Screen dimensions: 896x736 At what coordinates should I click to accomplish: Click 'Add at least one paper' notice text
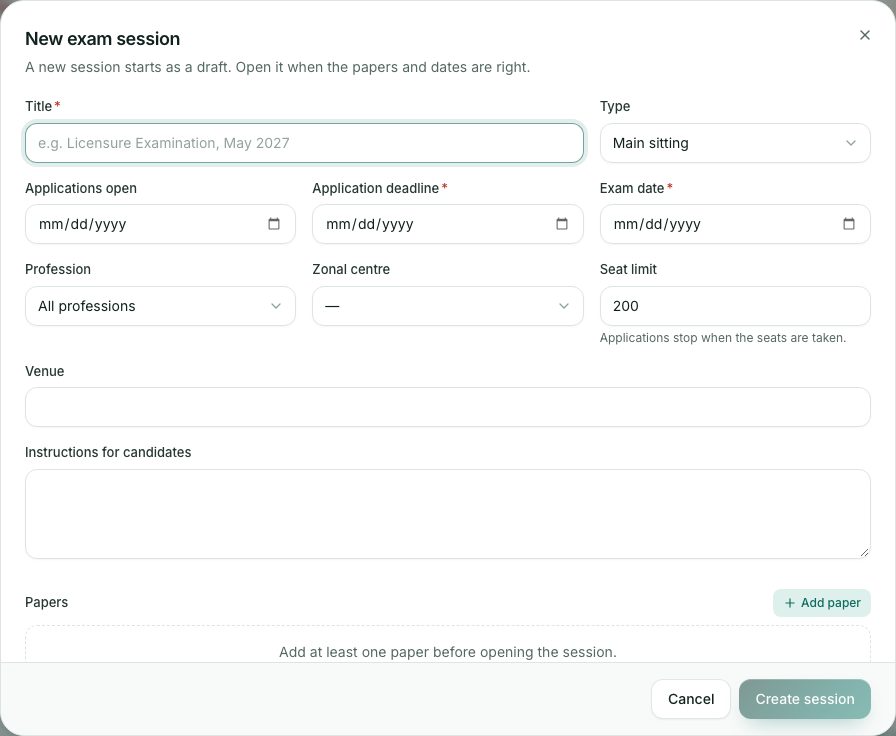[447, 652]
